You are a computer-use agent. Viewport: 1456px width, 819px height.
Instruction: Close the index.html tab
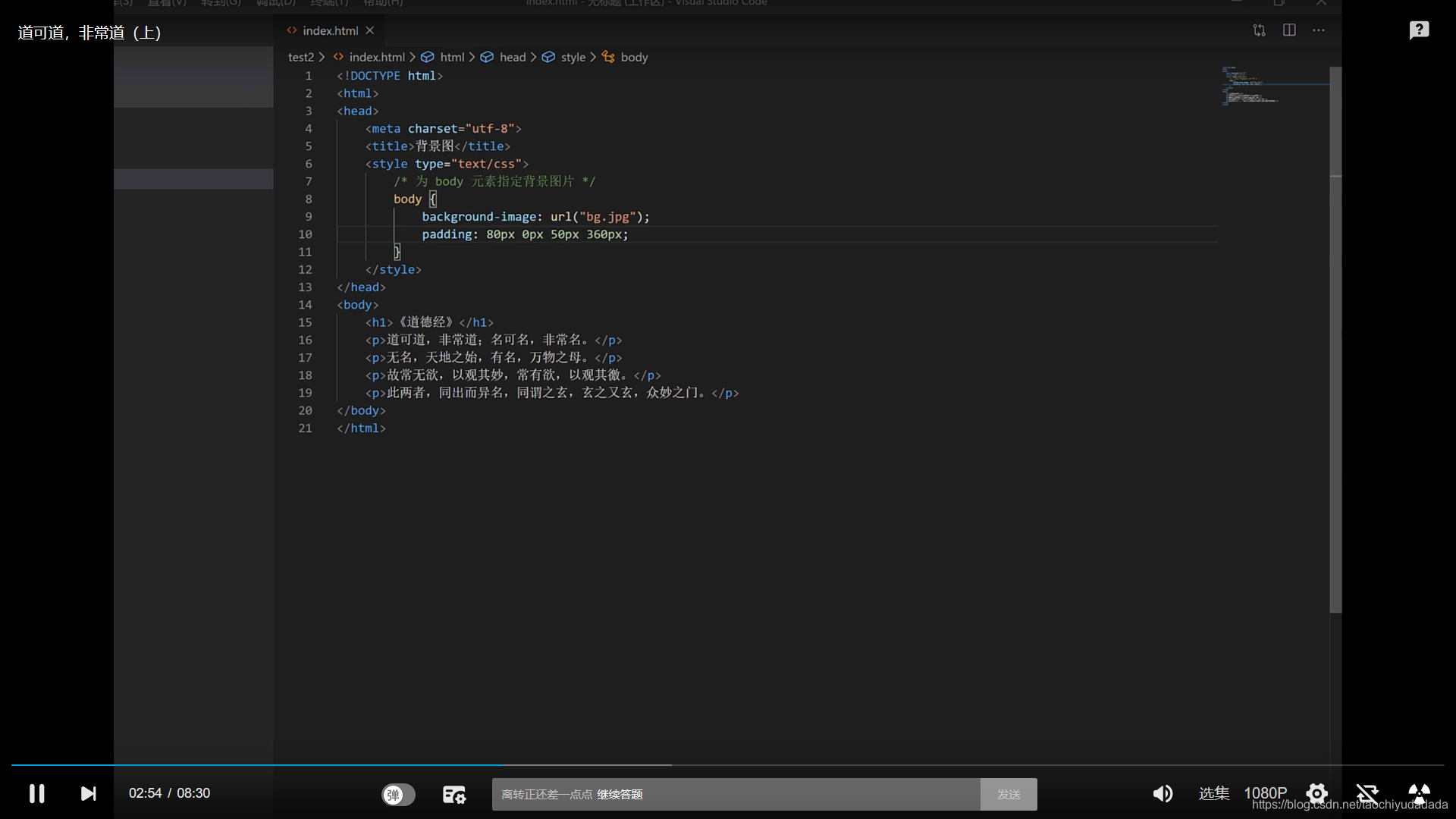[370, 30]
